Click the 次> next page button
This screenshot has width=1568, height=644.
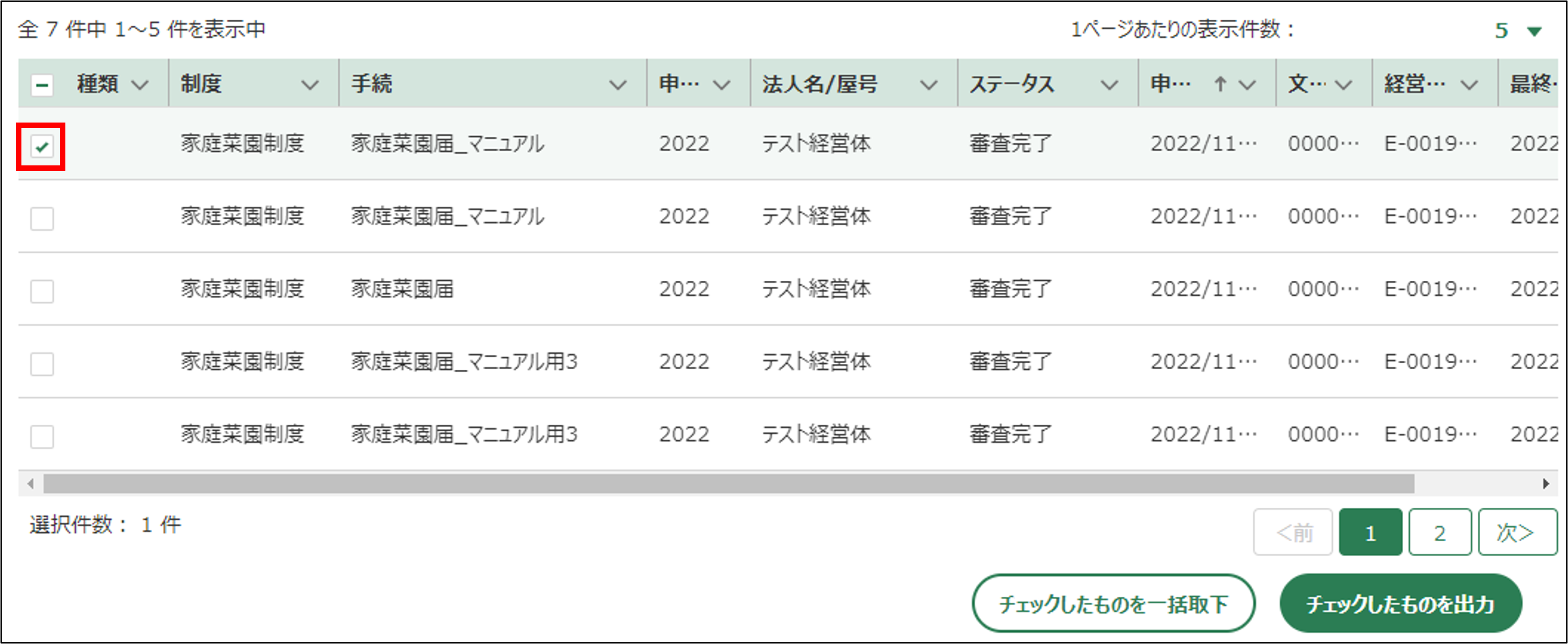coord(1516,532)
